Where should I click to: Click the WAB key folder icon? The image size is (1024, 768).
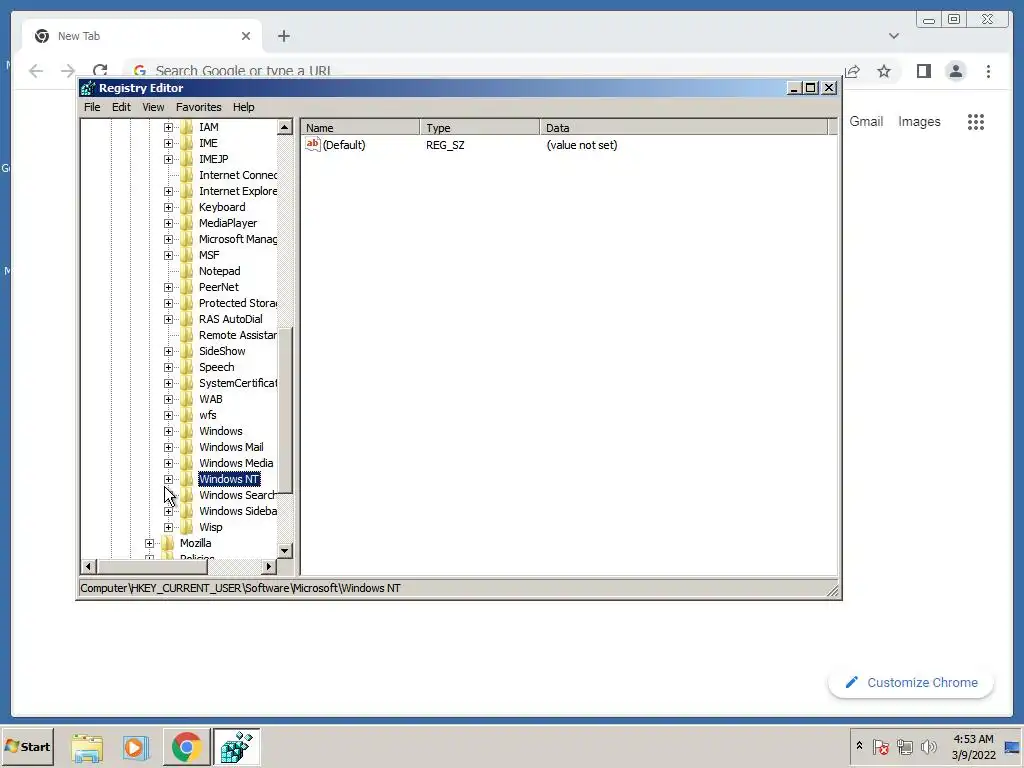[x=187, y=399]
